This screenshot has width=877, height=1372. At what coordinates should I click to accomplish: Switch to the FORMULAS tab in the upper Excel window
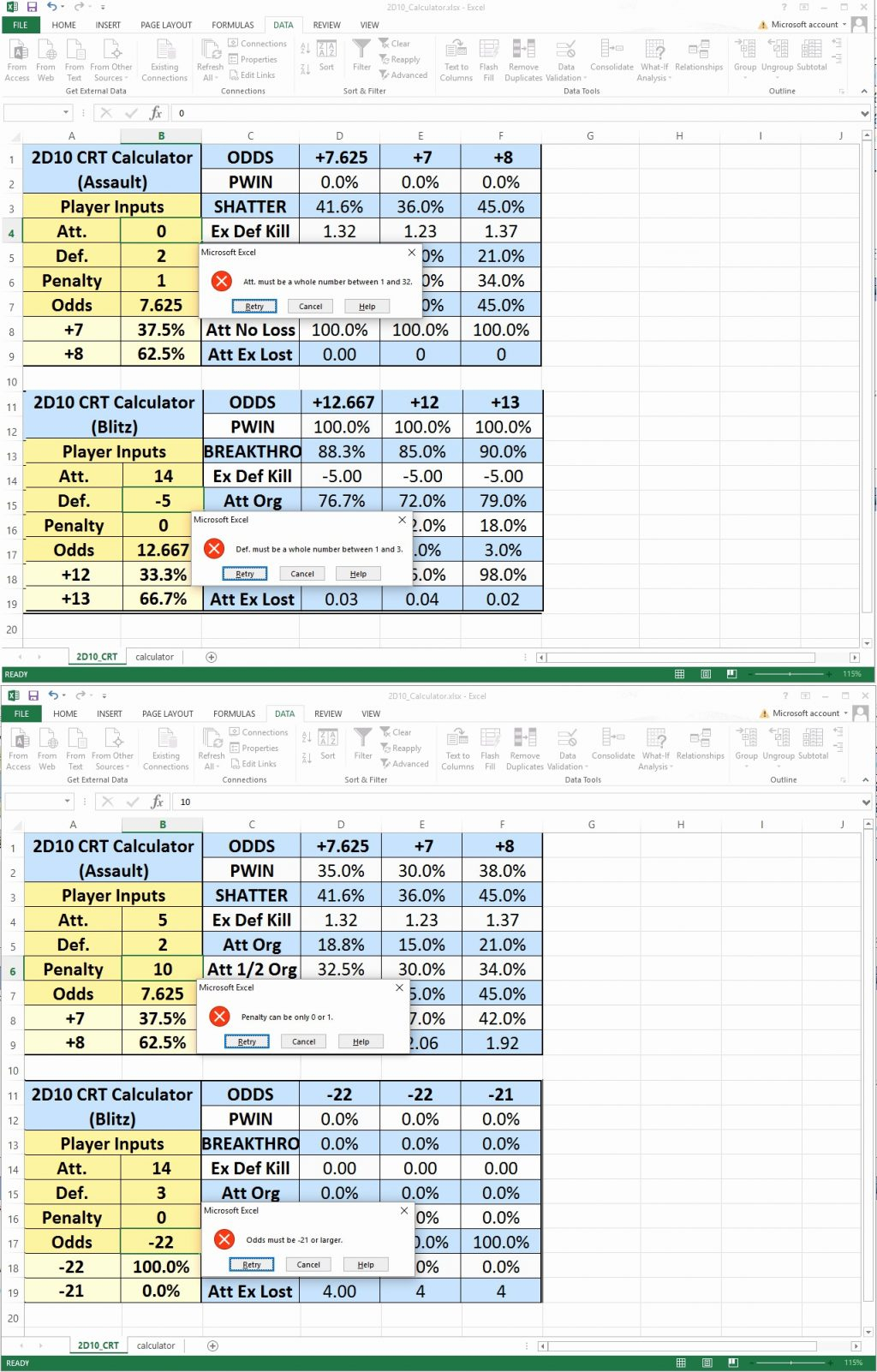point(233,25)
